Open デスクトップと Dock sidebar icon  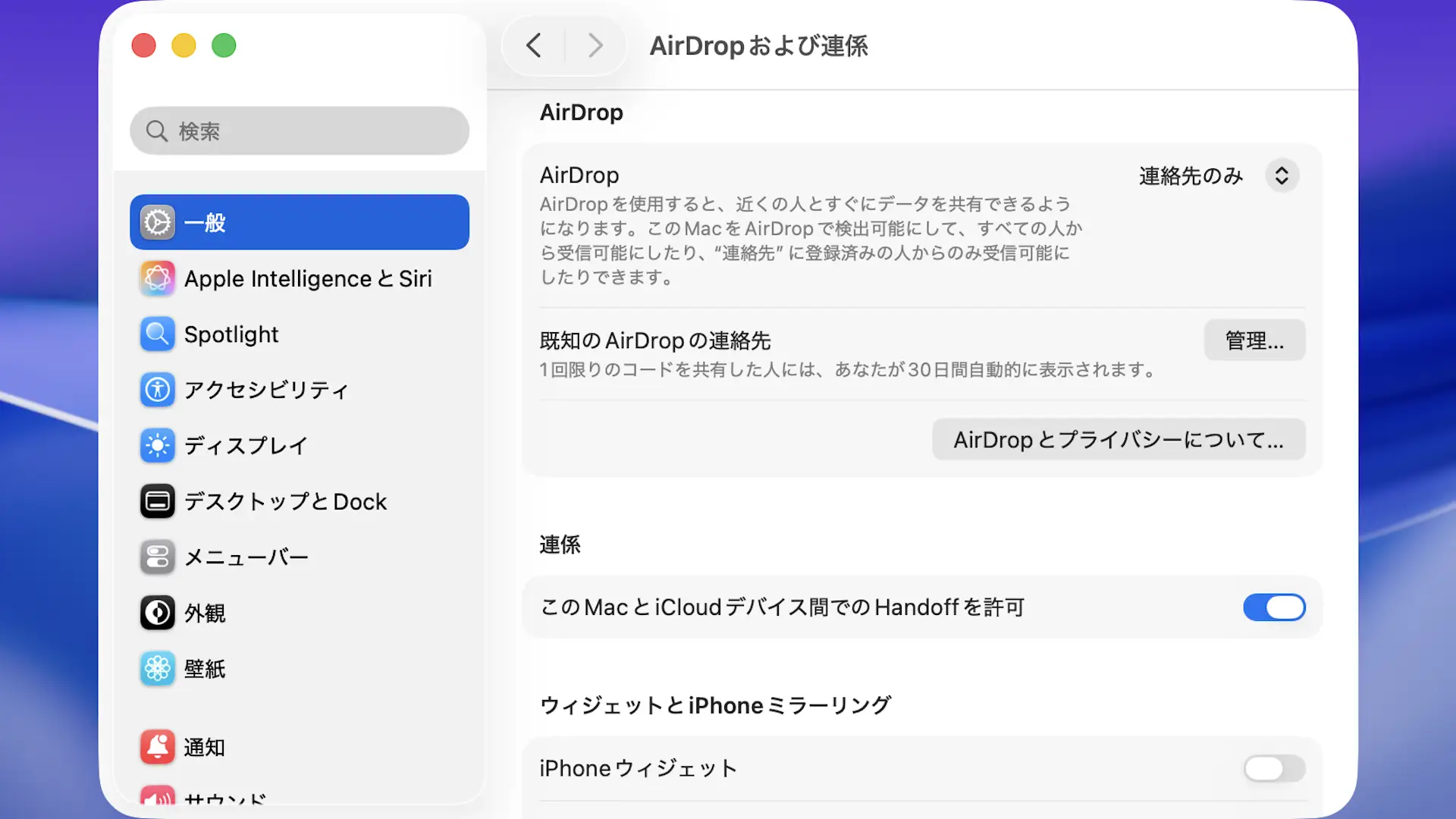[158, 501]
